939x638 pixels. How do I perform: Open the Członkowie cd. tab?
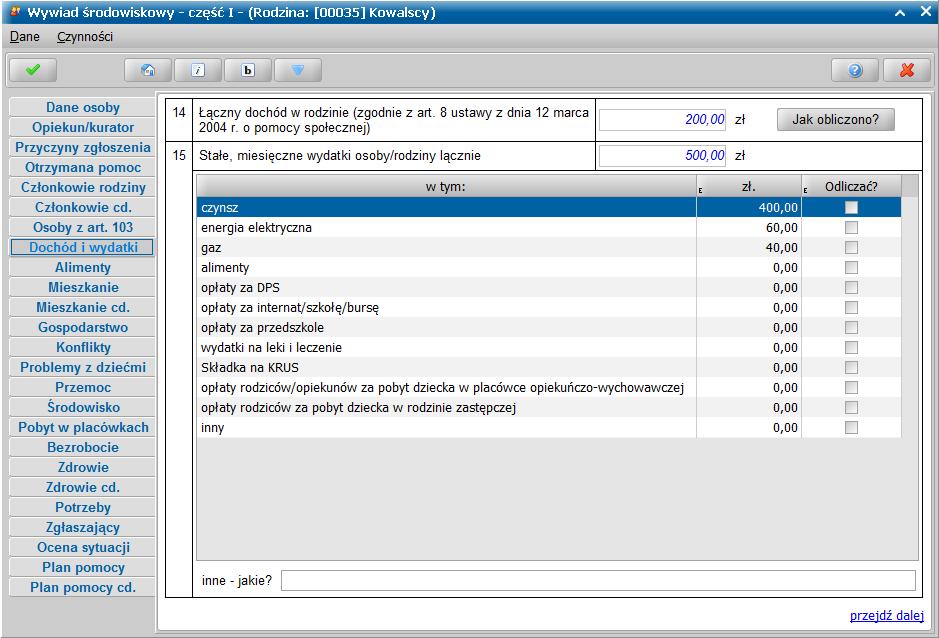(83, 207)
